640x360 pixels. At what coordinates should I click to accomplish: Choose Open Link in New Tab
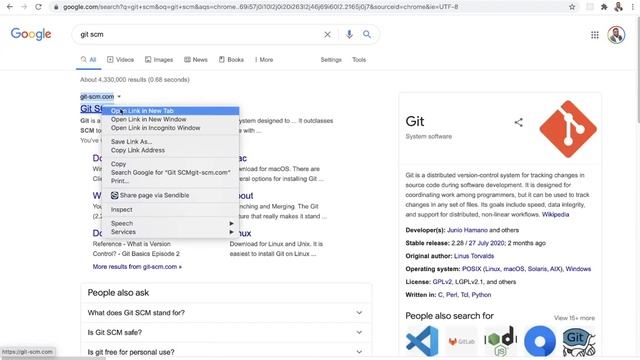coord(171,111)
